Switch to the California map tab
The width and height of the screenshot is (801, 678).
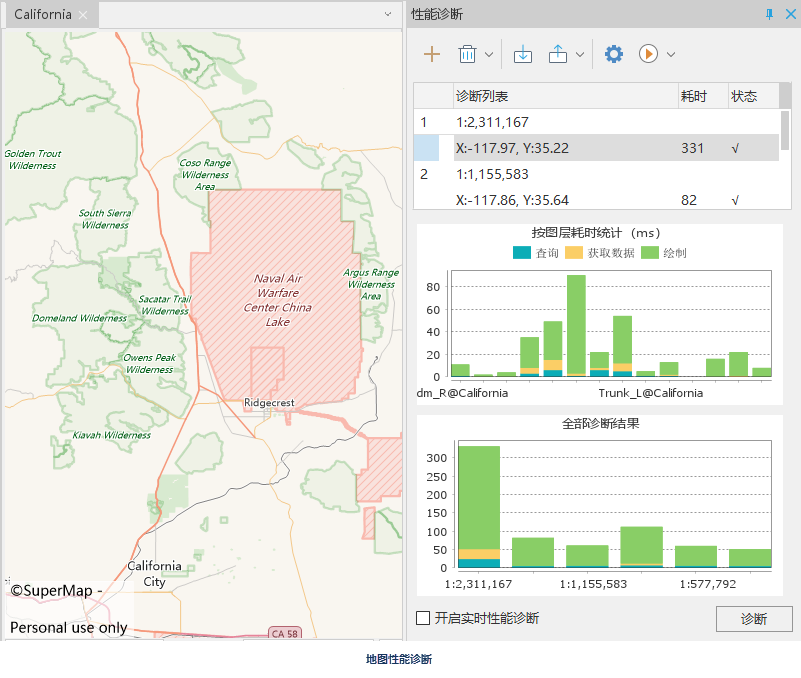tap(42, 15)
